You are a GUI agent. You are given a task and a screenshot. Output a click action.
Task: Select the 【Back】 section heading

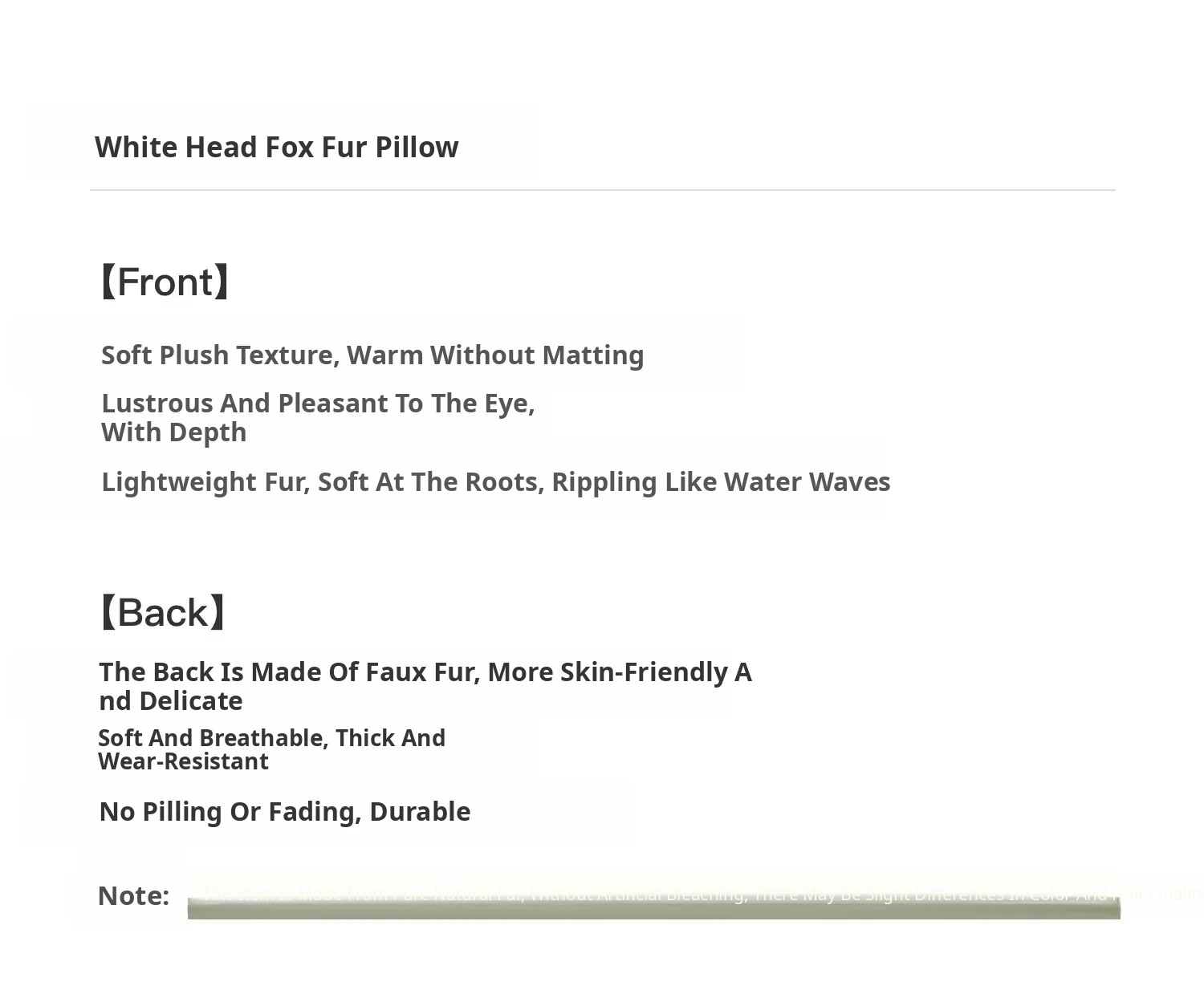163,613
